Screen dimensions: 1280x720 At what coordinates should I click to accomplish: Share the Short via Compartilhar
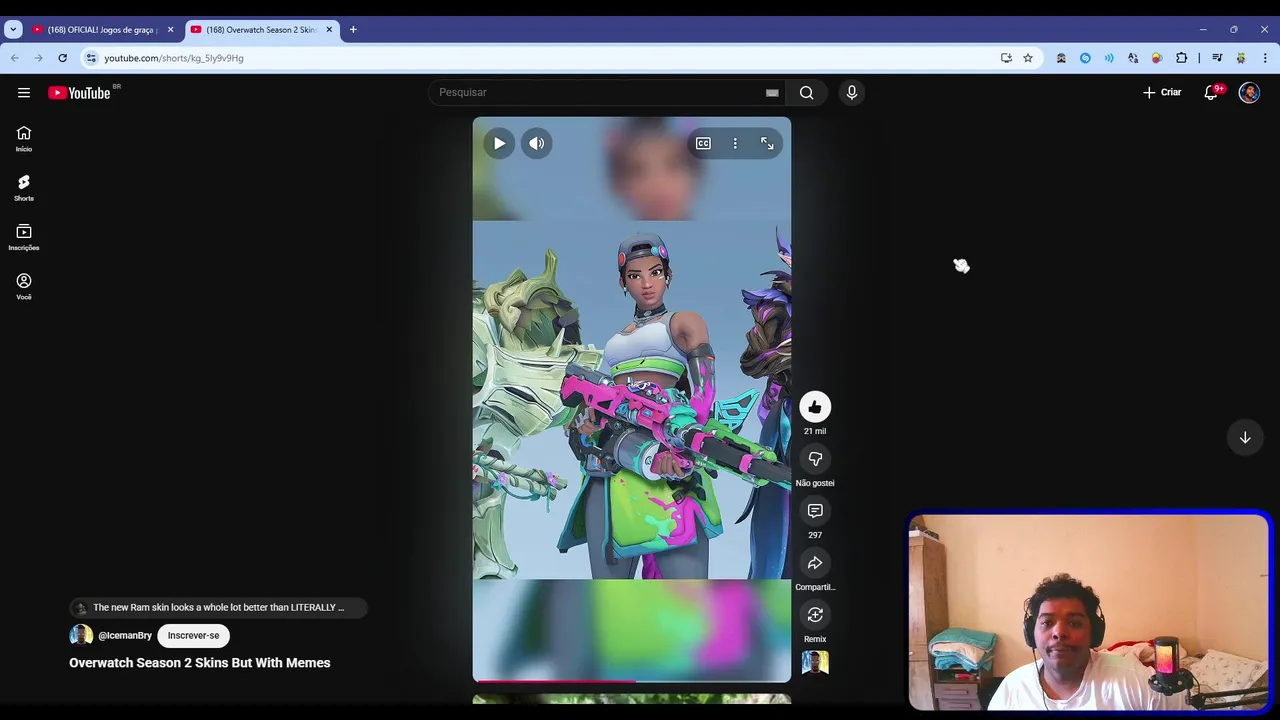tap(815, 562)
